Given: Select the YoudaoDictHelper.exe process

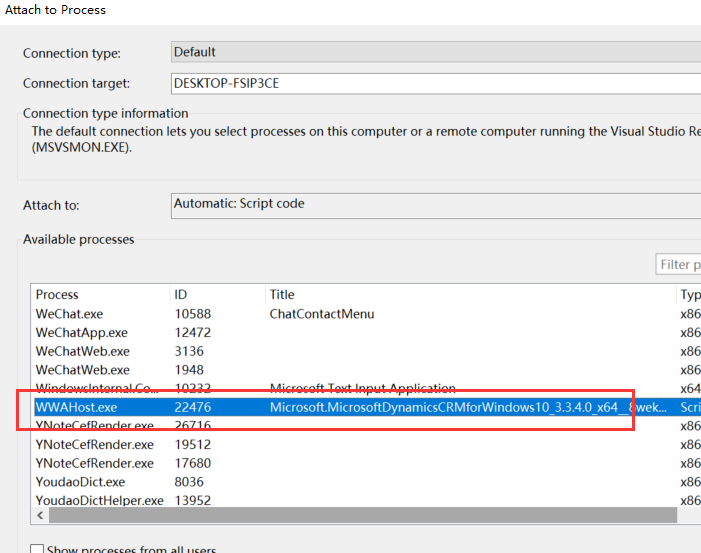Looking at the screenshot, I should point(100,500).
